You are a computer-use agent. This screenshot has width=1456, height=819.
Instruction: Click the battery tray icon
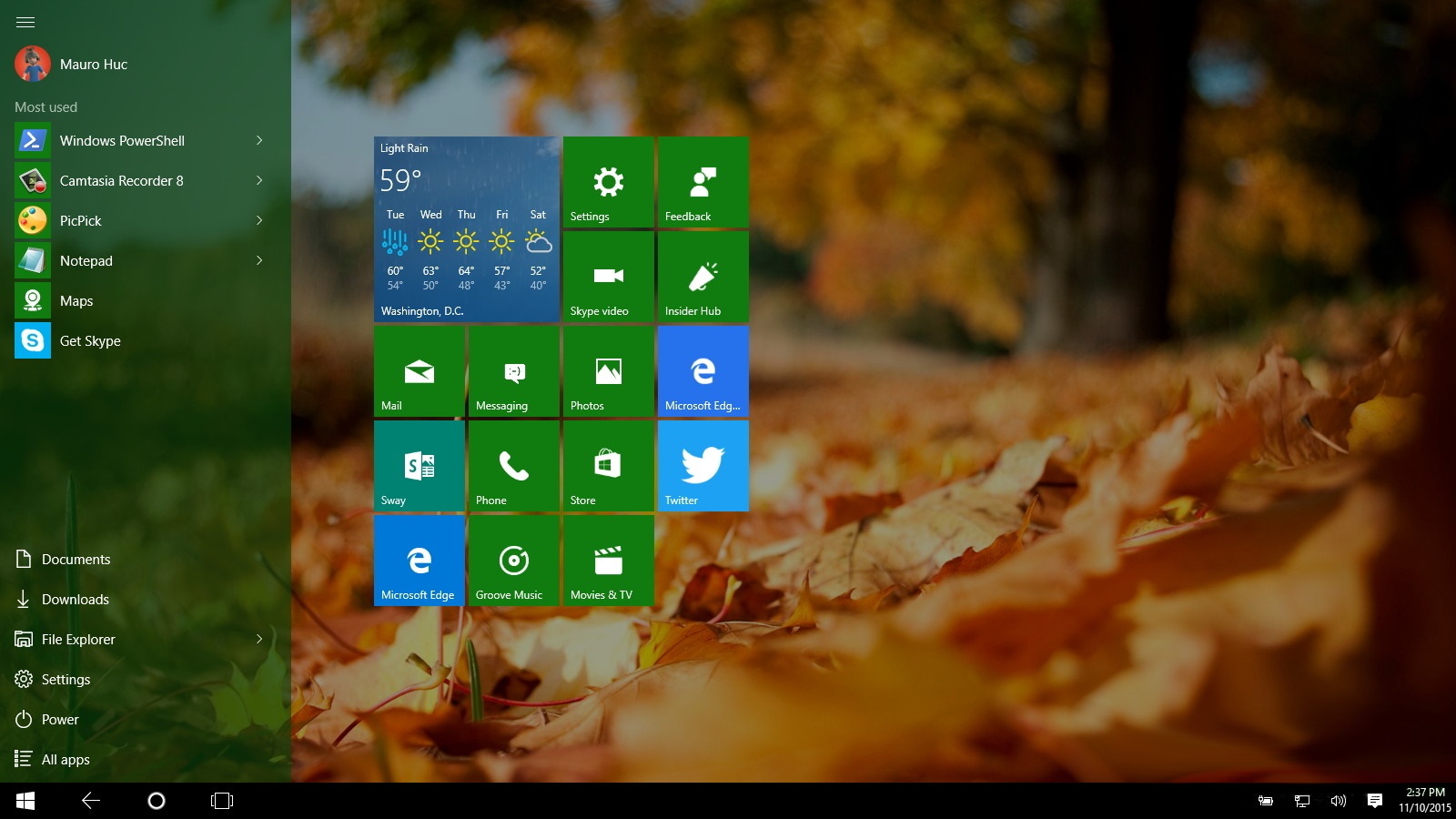pos(1266,801)
